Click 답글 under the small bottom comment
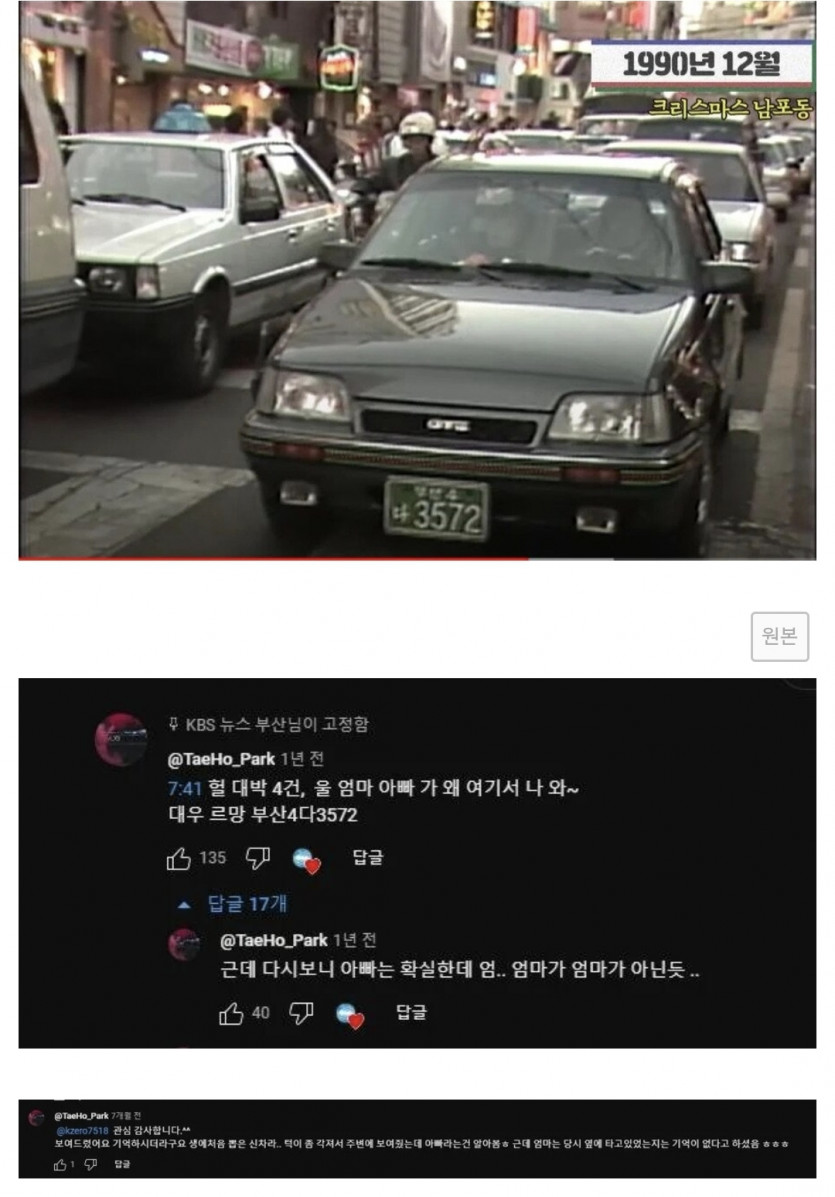 tap(122, 1164)
